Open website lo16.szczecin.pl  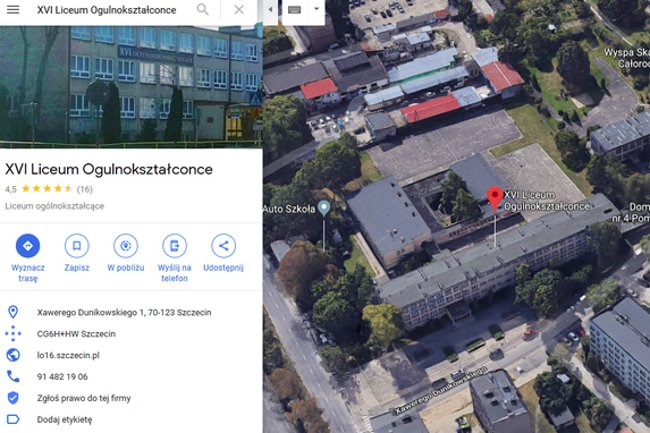68,355
